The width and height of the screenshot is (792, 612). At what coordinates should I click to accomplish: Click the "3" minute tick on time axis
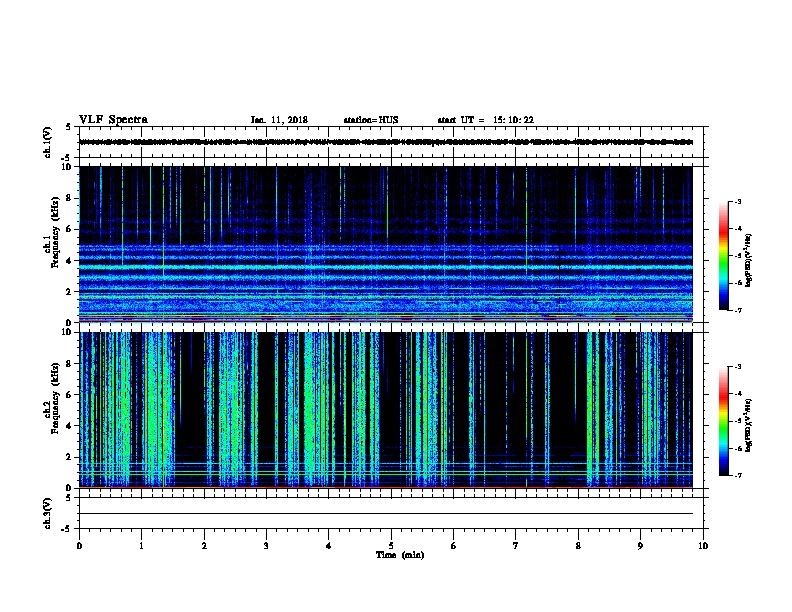click(x=266, y=546)
